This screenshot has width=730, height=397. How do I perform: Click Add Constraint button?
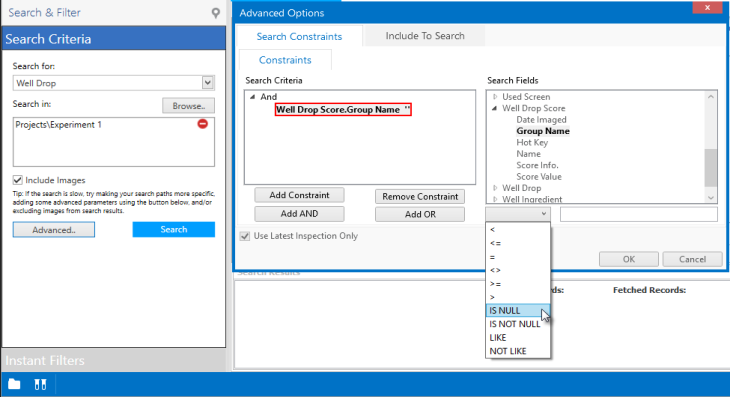click(299, 195)
